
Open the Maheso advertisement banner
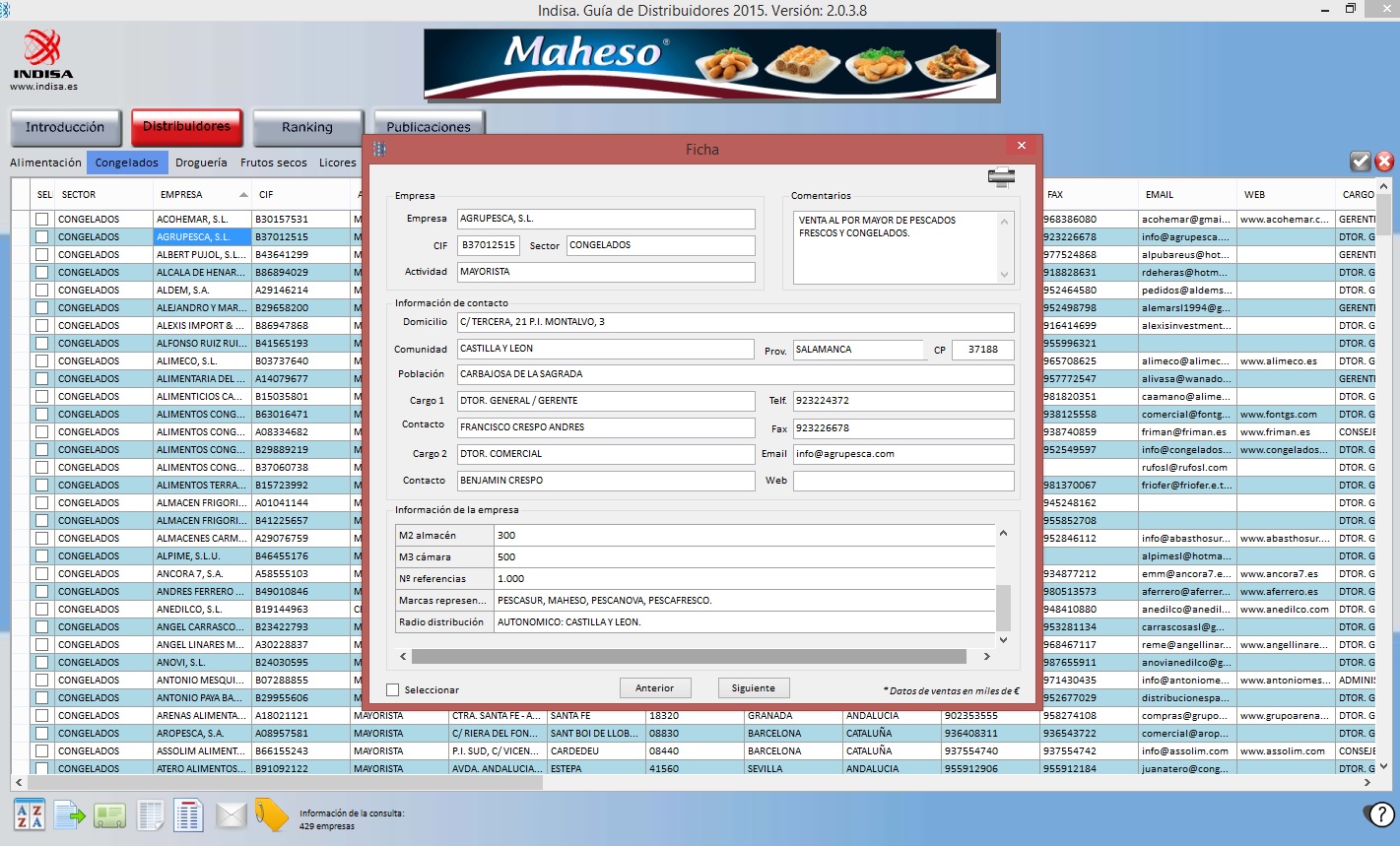coord(710,63)
